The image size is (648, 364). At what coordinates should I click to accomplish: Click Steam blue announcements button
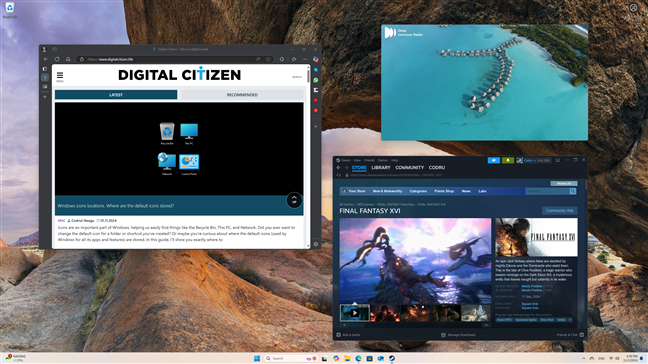493,160
